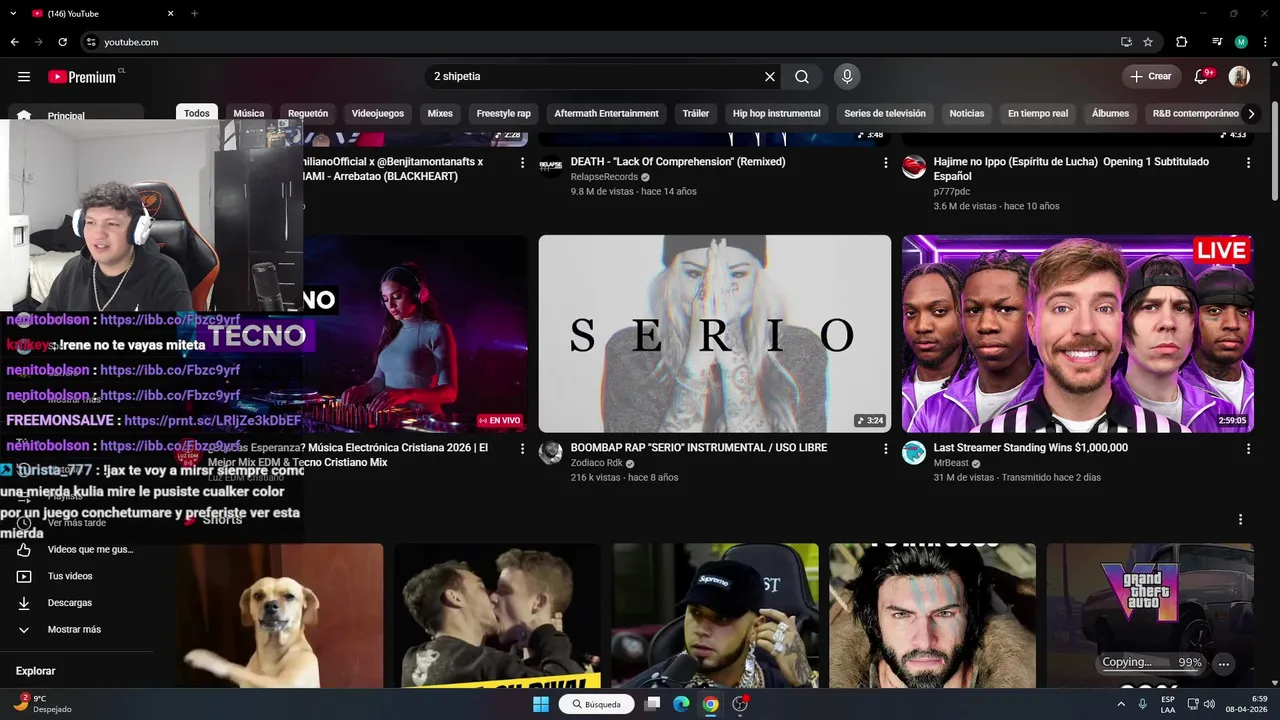Select the Series de televisión chip
Viewport: 1280px width, 720px height.
pyautogui.click(x=885, y=113)
